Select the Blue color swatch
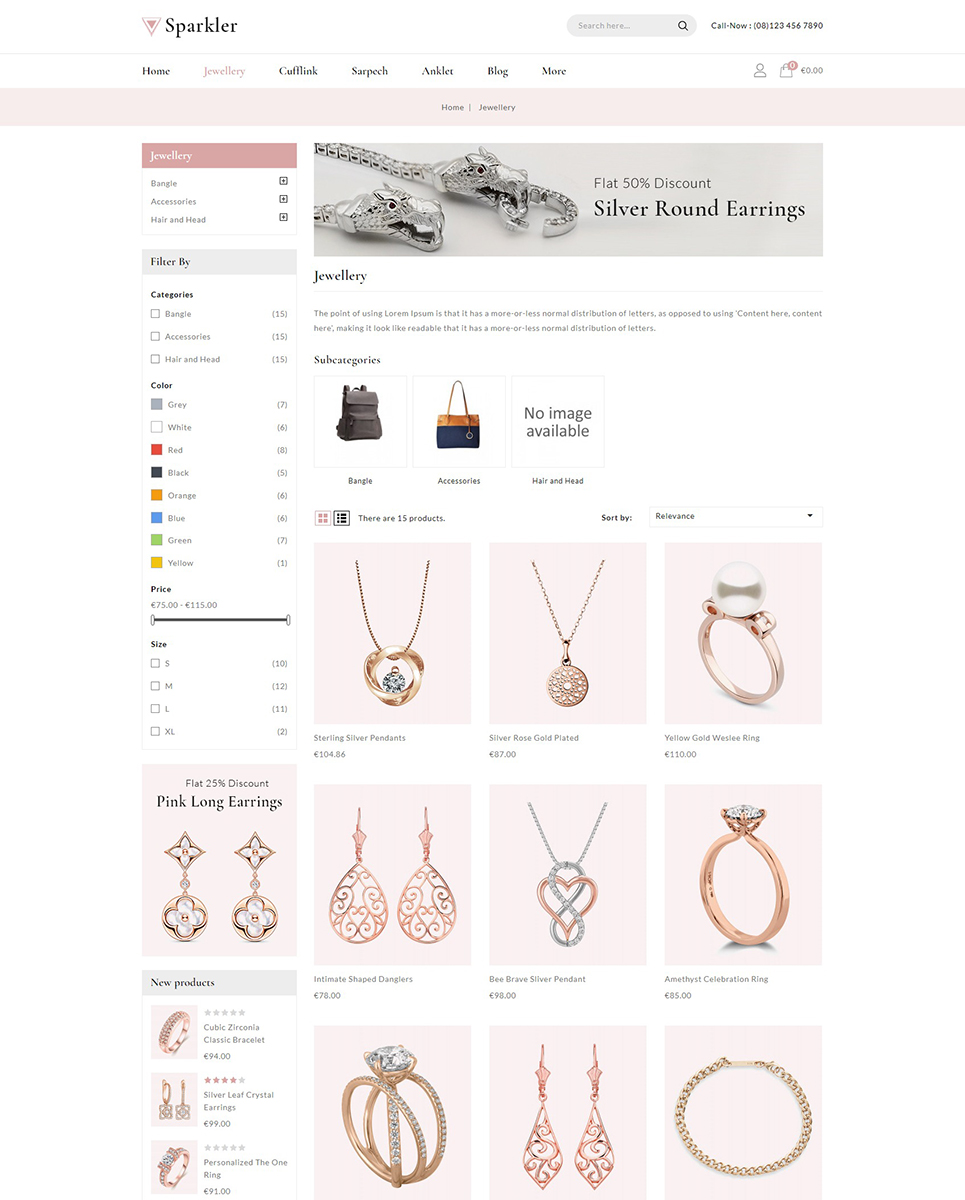 [x=157, y=518]
